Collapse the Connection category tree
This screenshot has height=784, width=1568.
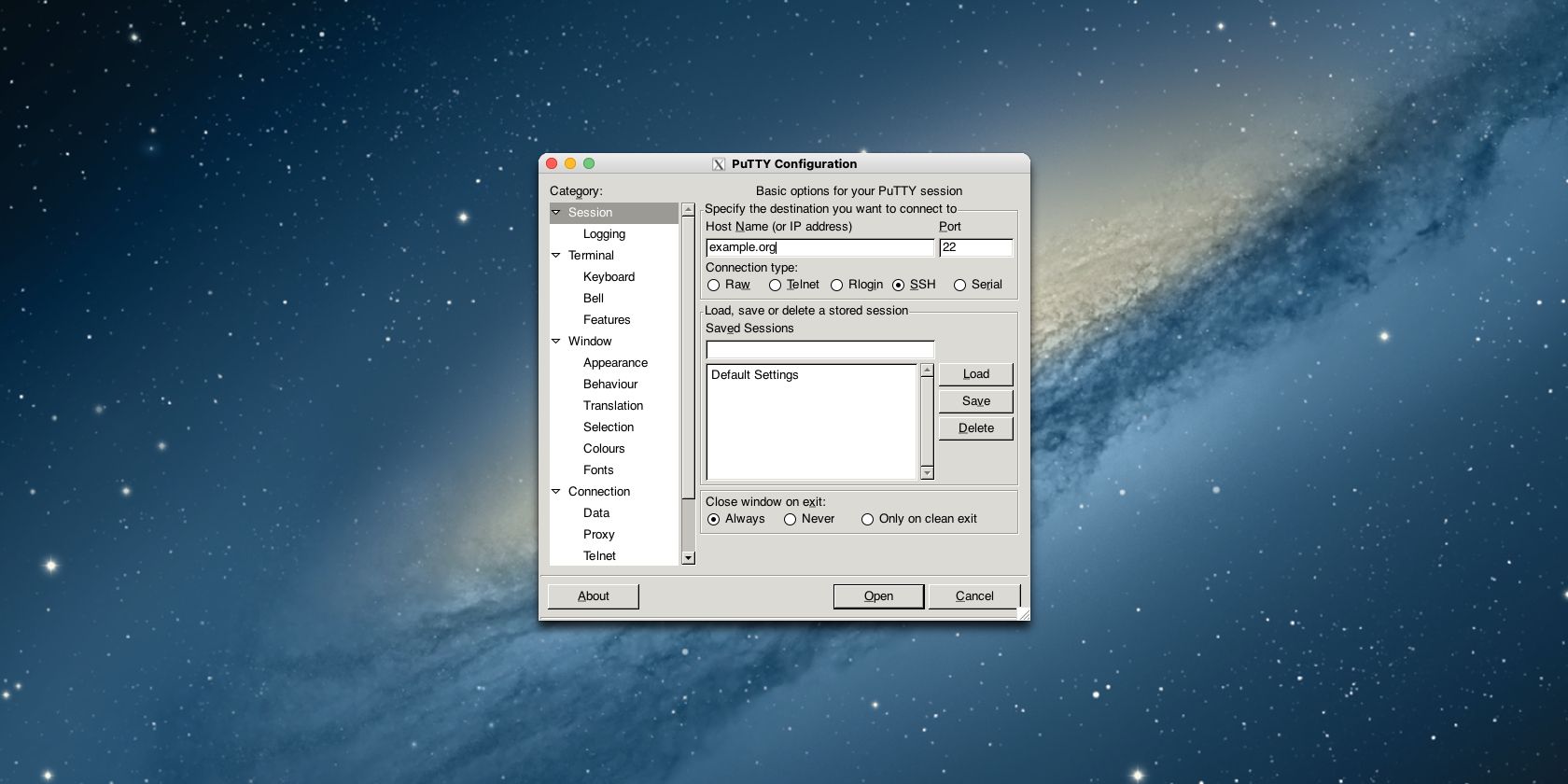pos(556,492)
